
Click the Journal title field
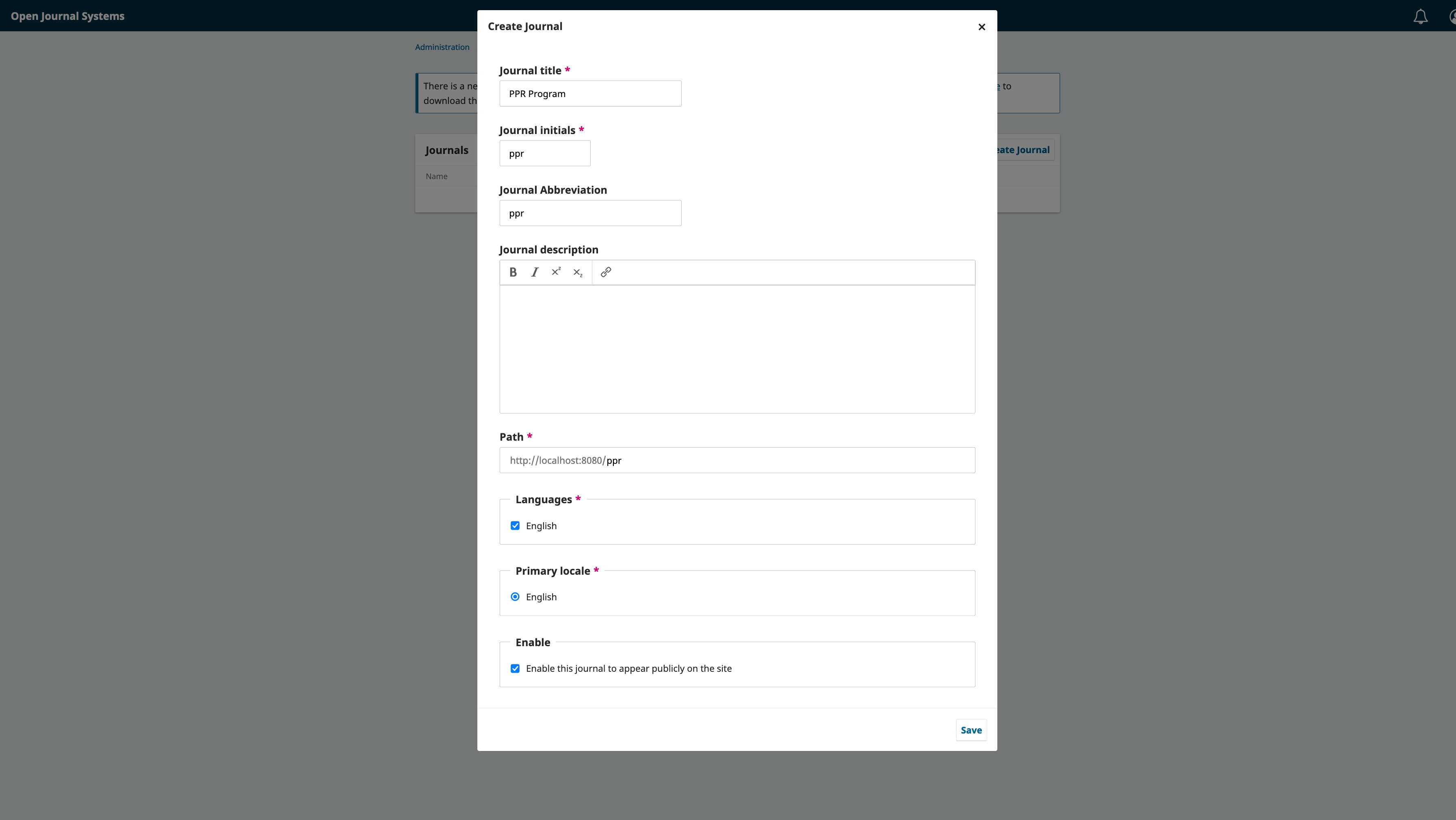click(x=590, y=94)
